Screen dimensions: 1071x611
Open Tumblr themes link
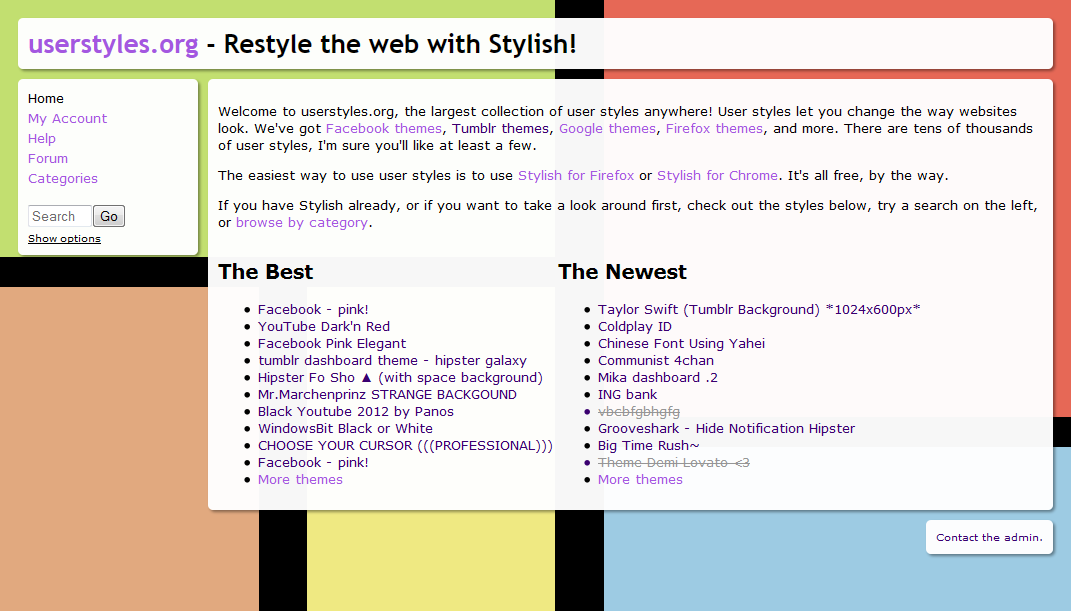(x=500, y=128)
